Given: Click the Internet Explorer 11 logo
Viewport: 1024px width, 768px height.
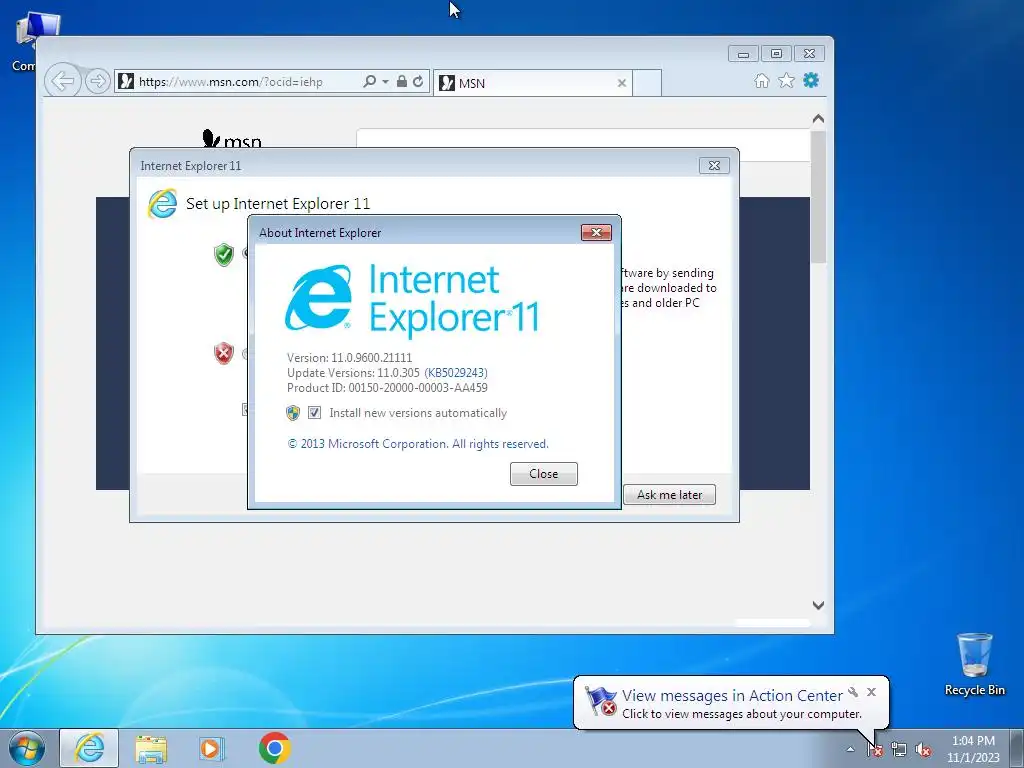Looking at the screenshot, I should 411,299.
